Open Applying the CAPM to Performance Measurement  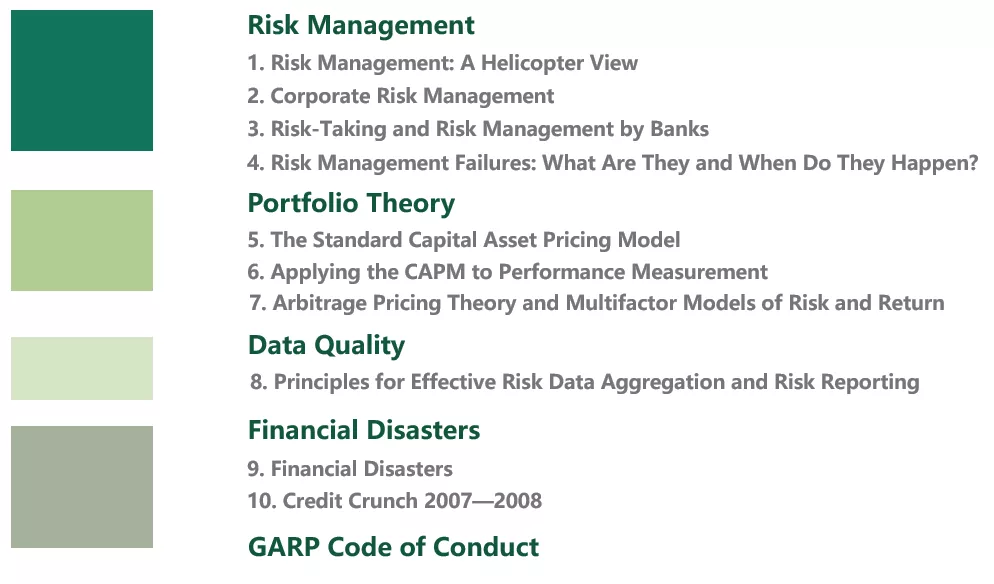pos(507,272)
